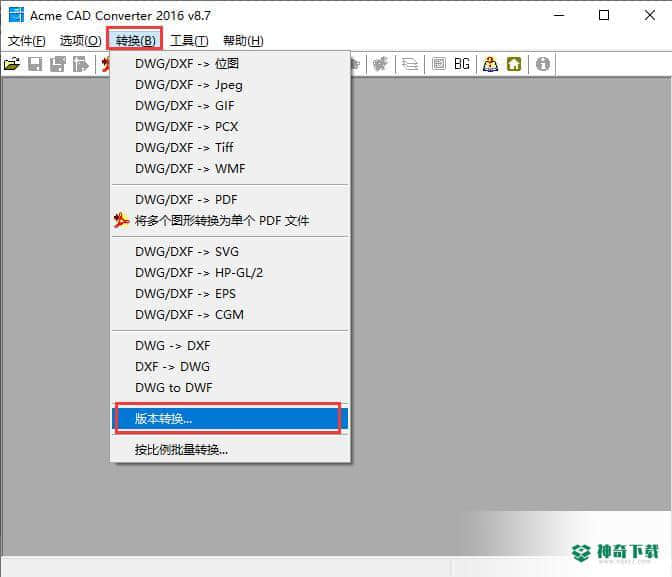Screen dimensions: 672x577
Task: Choose DWG to DWF menu entry
Action: [x=230, y=388]
